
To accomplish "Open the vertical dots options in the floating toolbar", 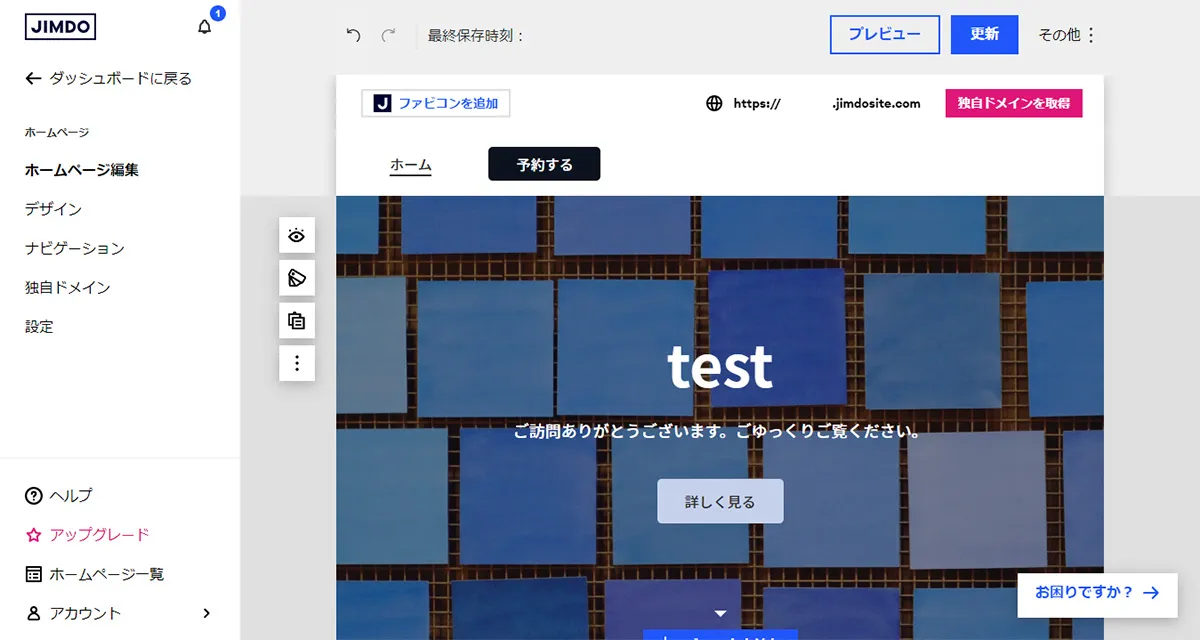I will pyautogui.click(x=296, y=362).
